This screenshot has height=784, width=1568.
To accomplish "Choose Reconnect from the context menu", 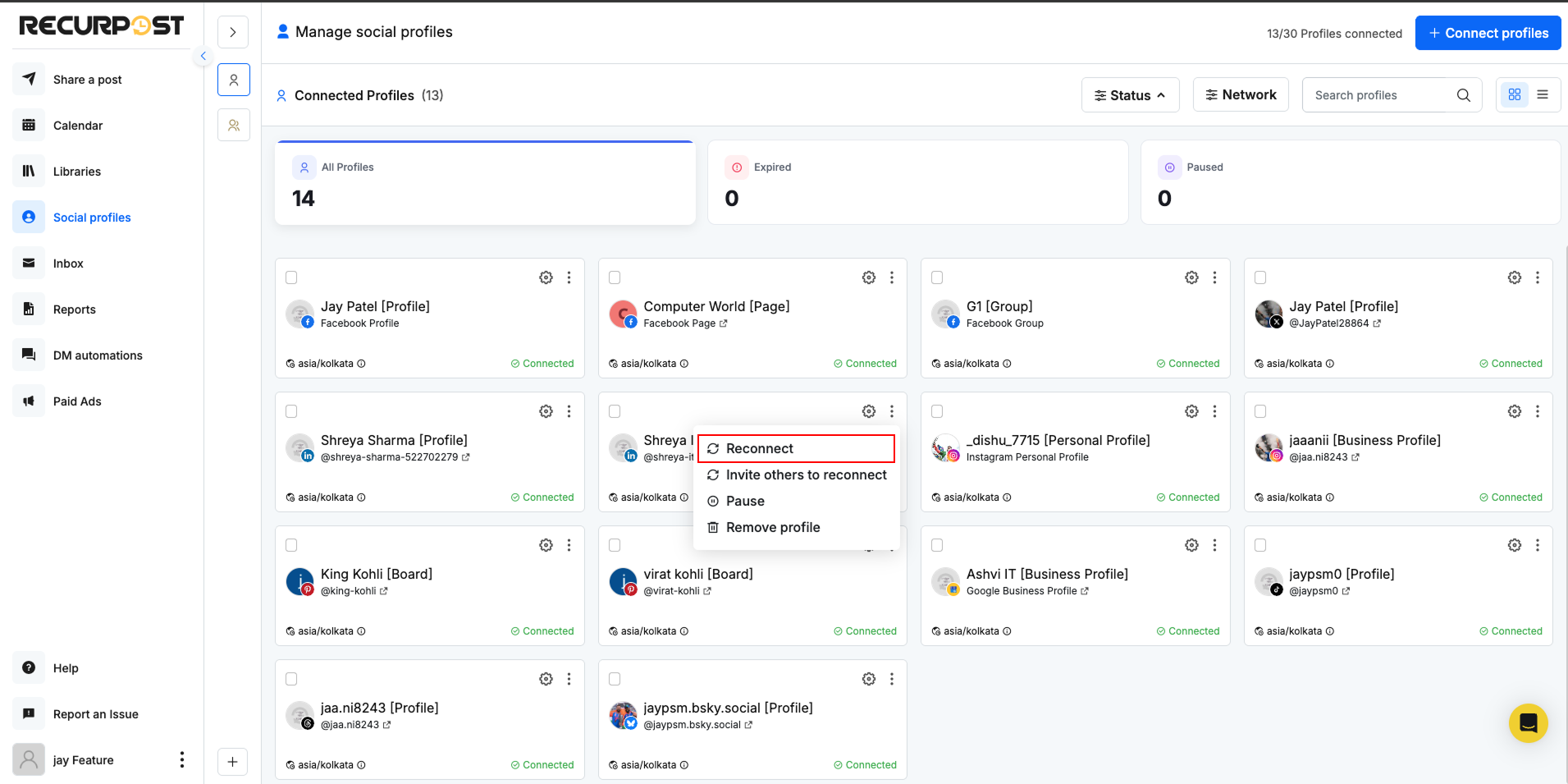I will pyautogui.click(x=796, y=448).
